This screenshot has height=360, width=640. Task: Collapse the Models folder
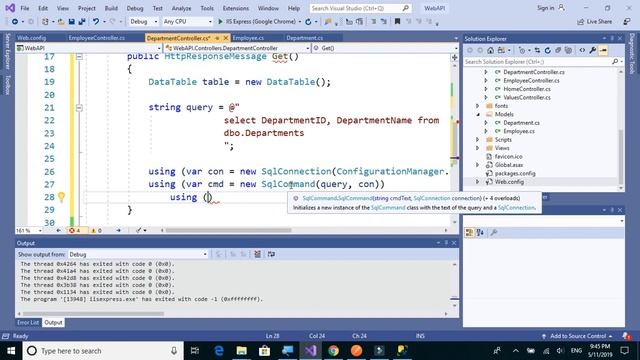[478, 114]
